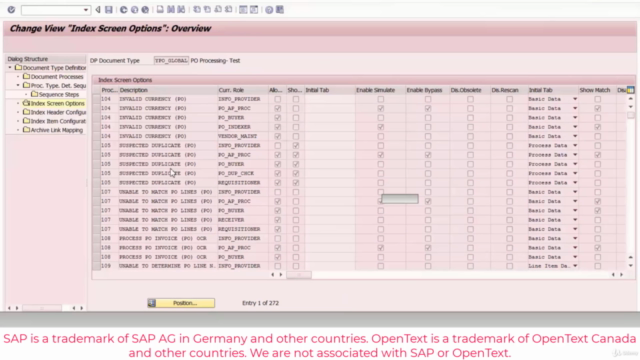Click the Position... button
640x360 pixels.
(181, 303)
